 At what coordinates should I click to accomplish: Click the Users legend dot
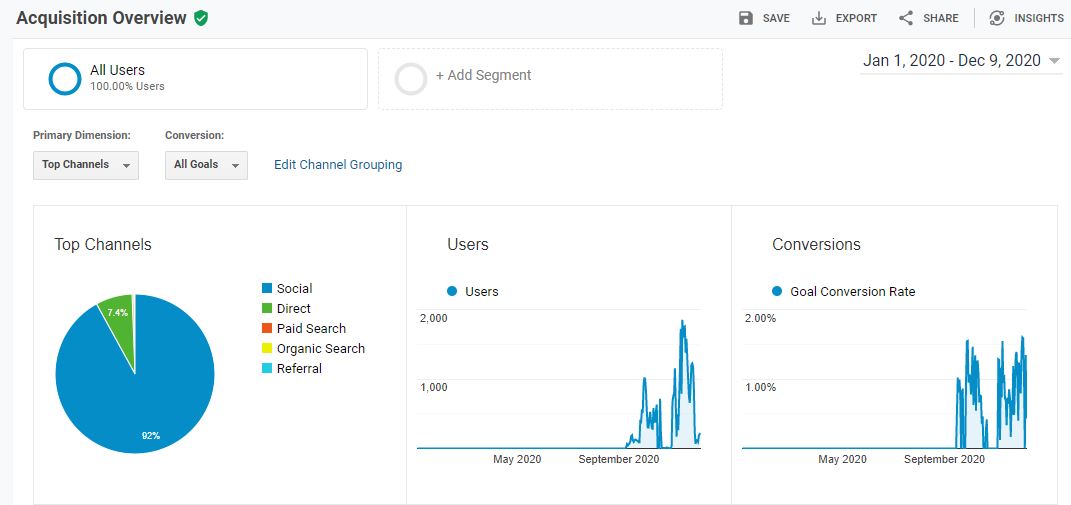pos(452,291)
